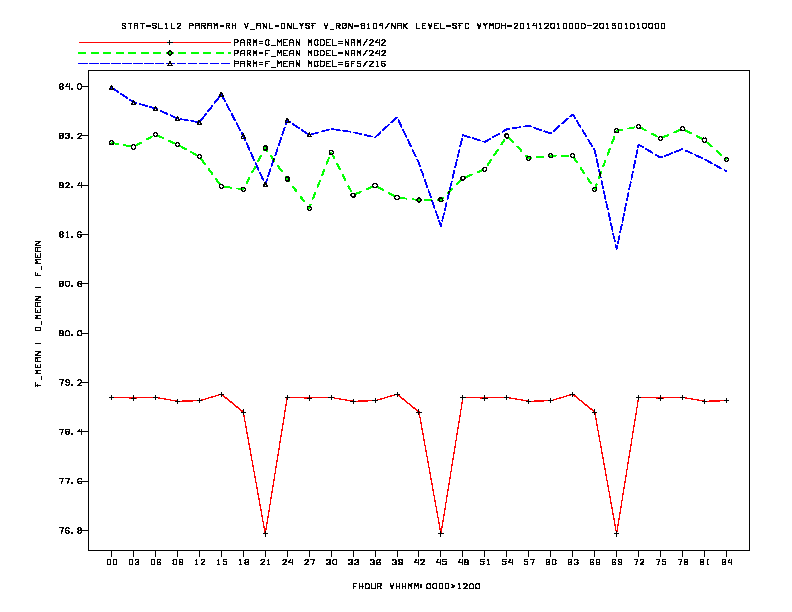Screen dimensions: 792x612
Task: Click the y-axis tick label 80.0
Action: (x=70, y=333)
